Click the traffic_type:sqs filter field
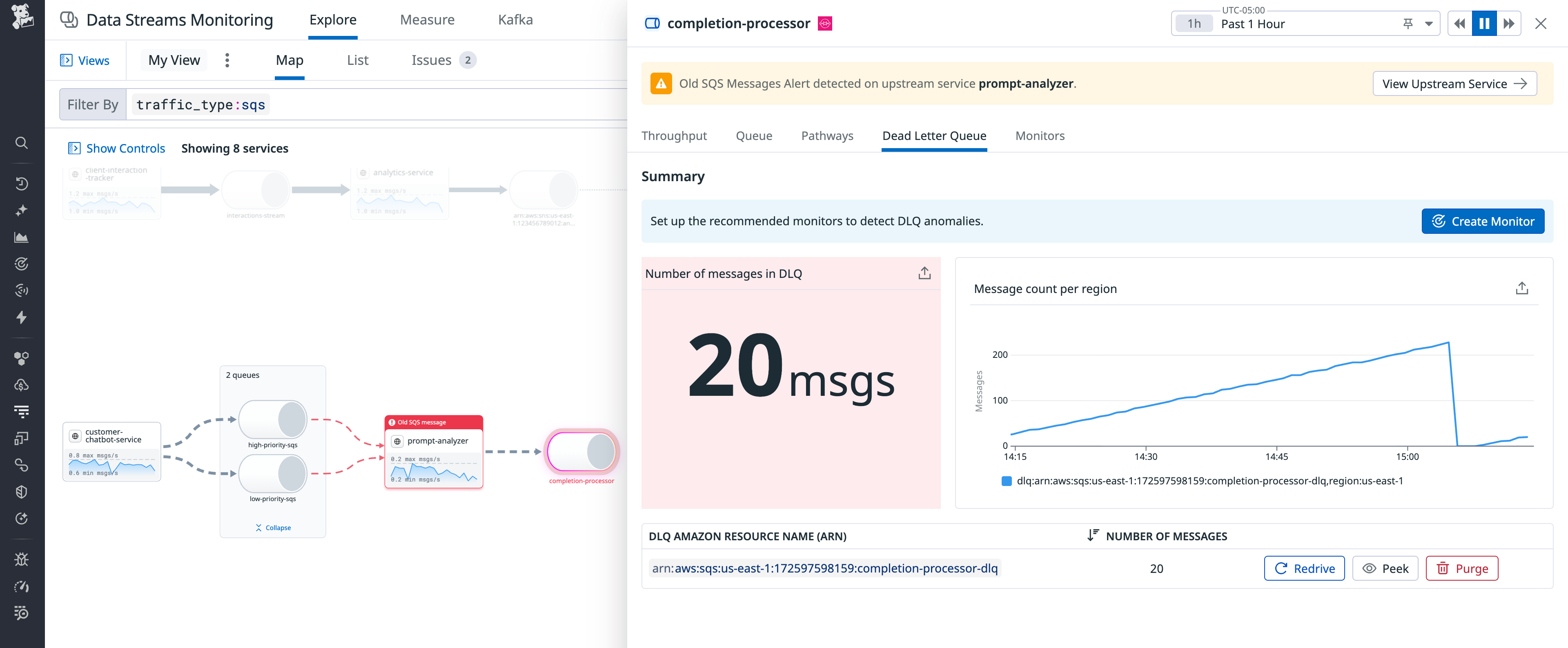1568x648 pixels. 200,104
